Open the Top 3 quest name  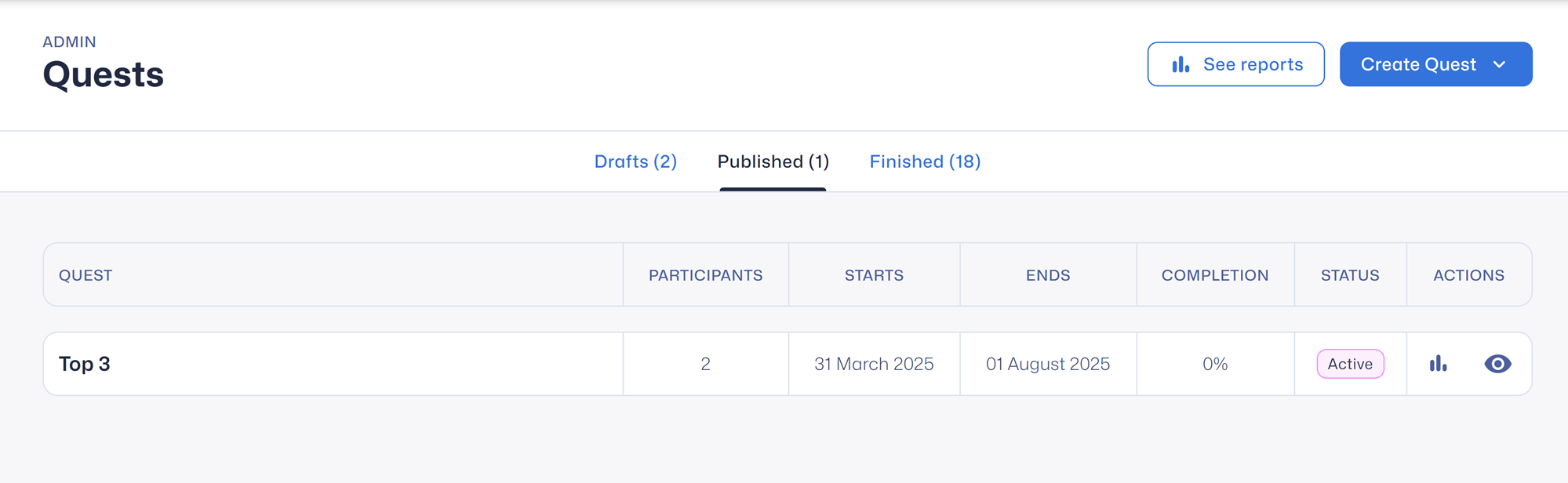[85, 364]
